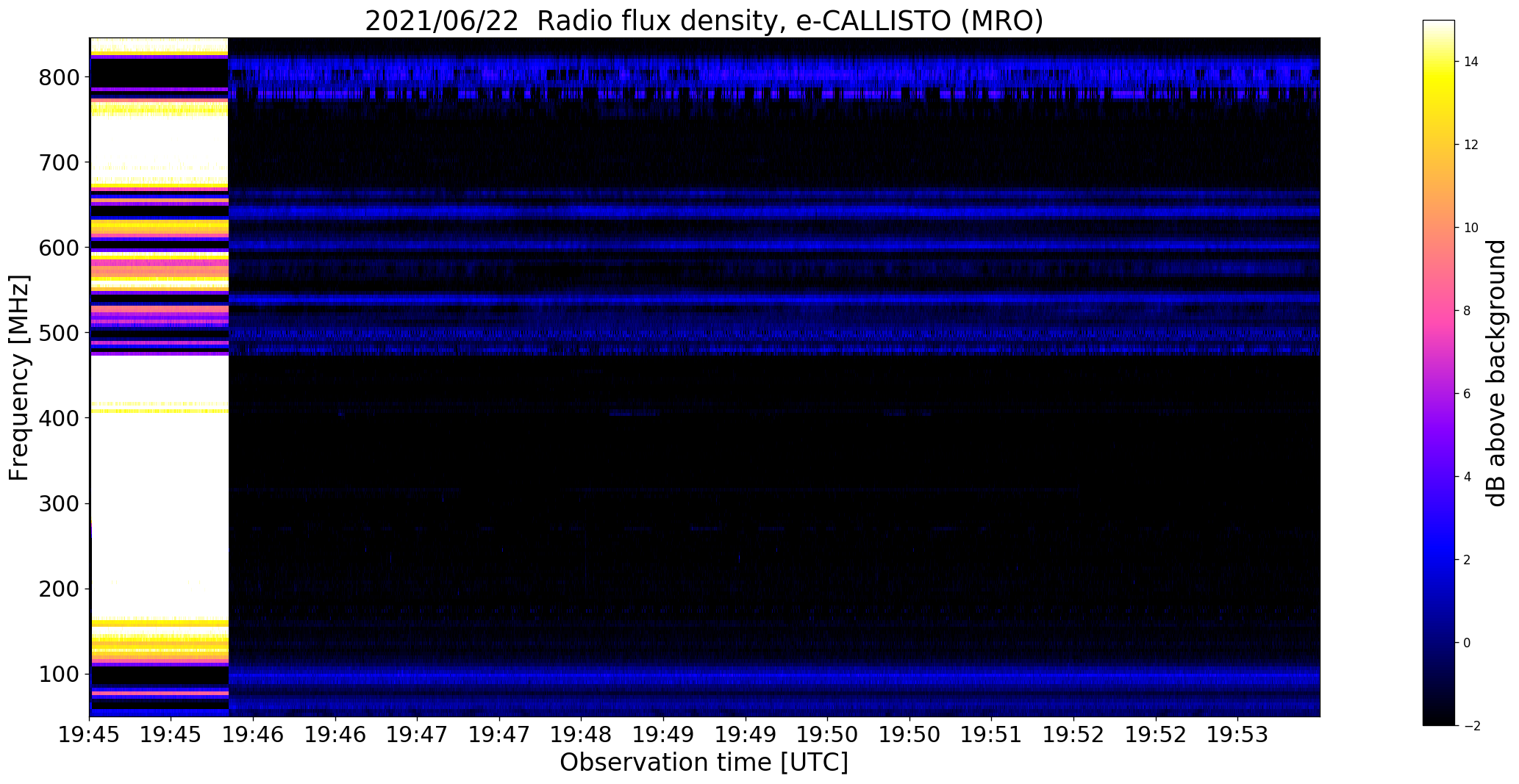Click the 200 frequency tick label
Screen dimensions: 1519x784
pos(59,589)
